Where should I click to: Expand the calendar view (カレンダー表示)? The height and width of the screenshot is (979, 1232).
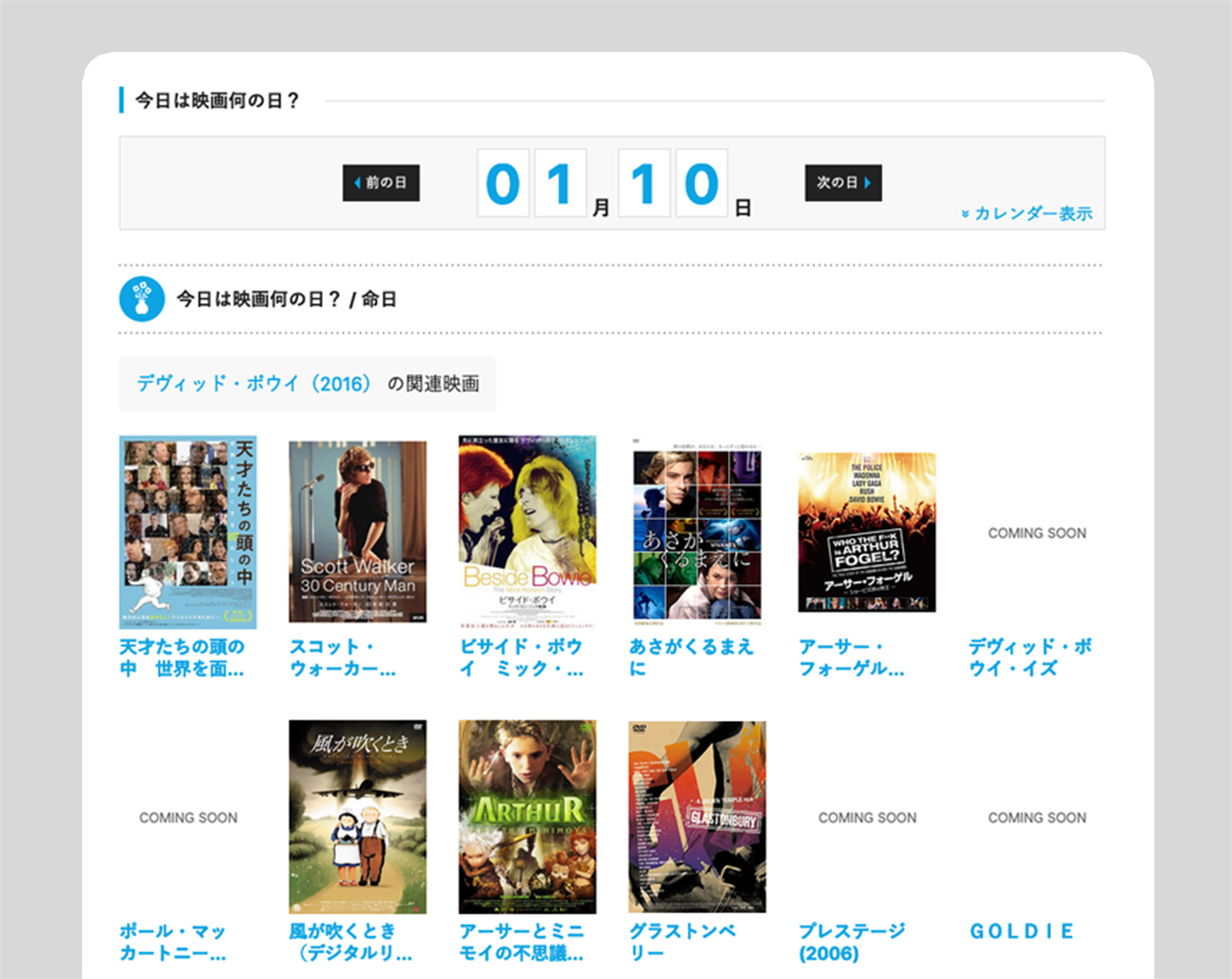(x=1027, y=214)
